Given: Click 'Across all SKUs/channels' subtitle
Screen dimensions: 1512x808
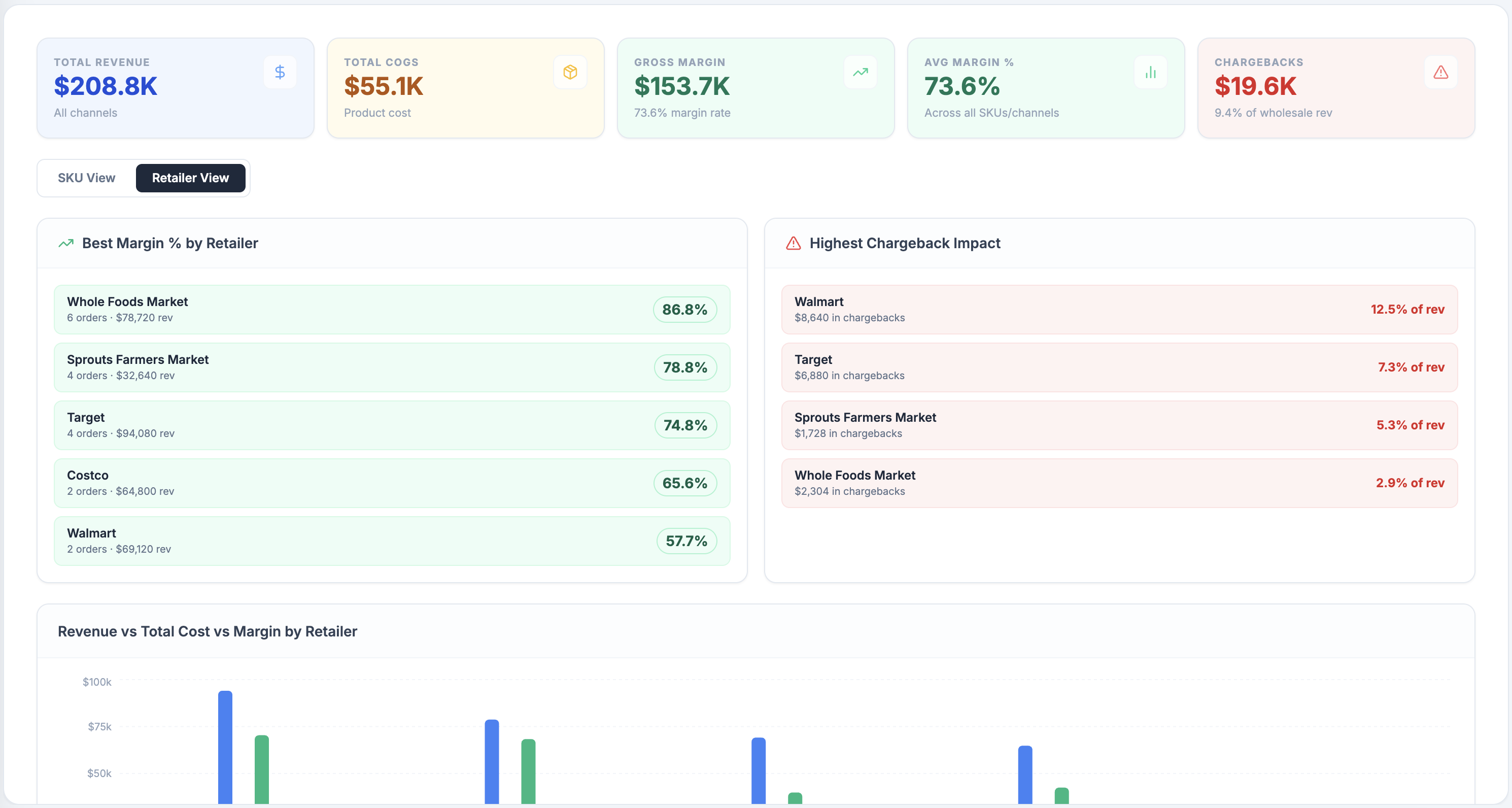Looking at the screenshot, I should point(991,113).
